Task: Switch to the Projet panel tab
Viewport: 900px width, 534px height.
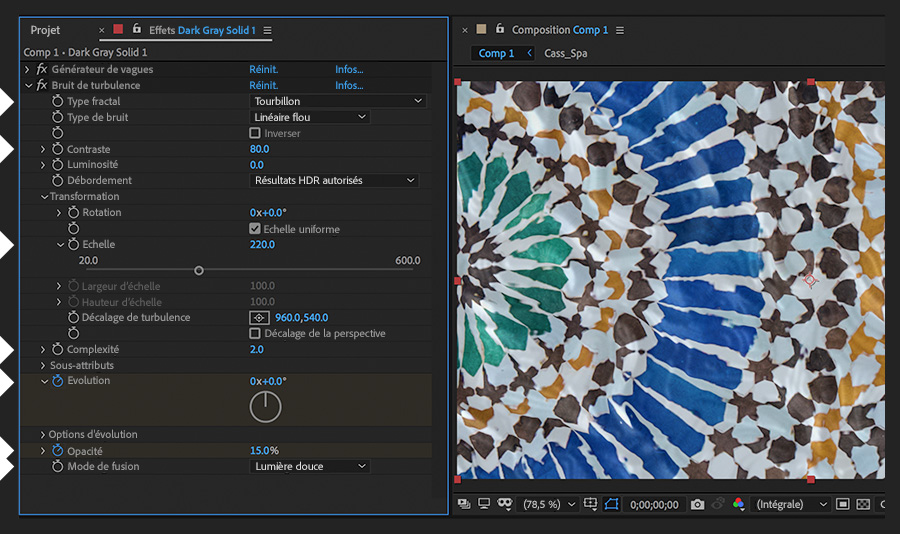Action: pyautogui.click(x=45, y=31)
